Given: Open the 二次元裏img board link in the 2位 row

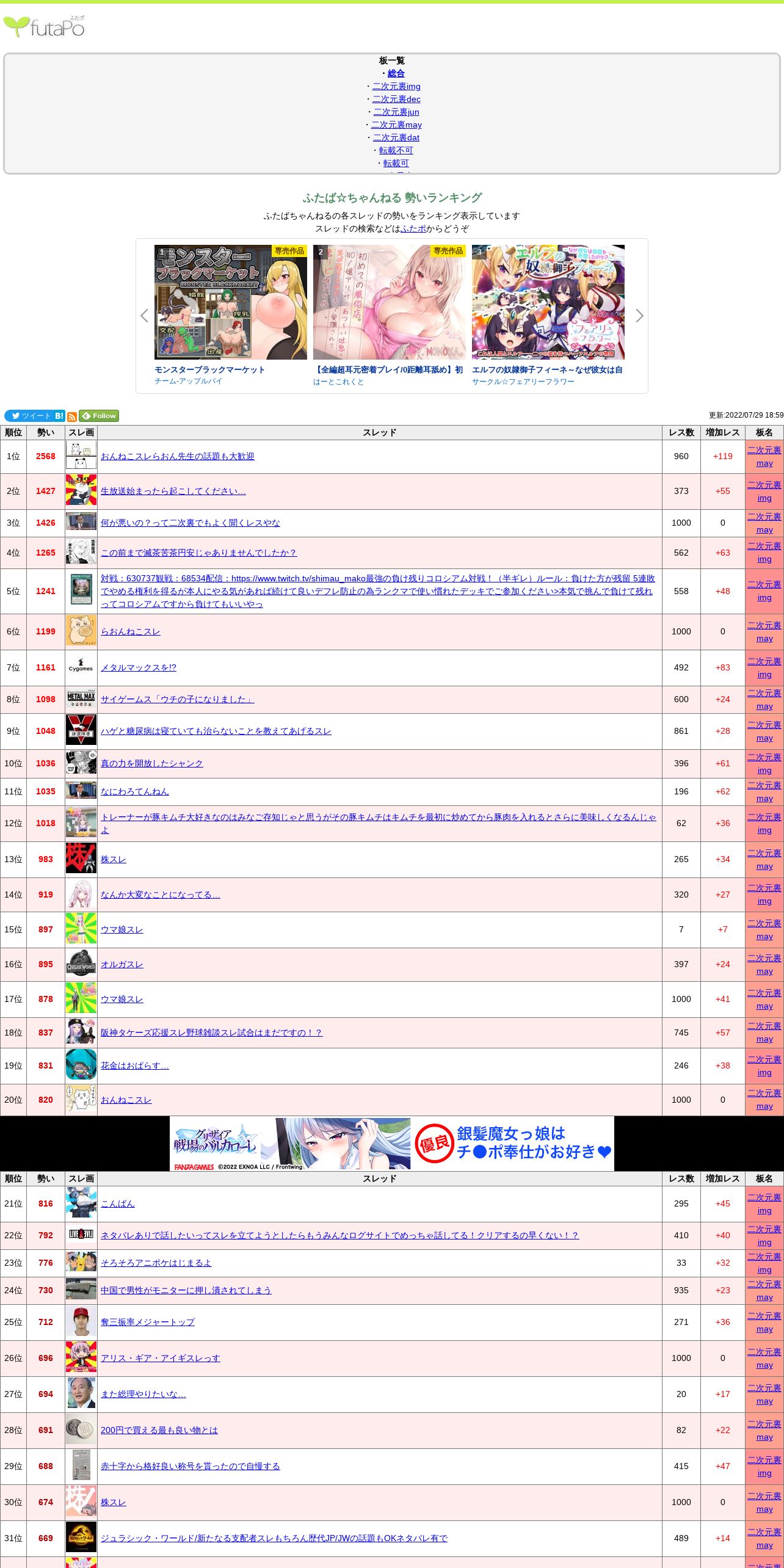Looking at the screenshot, I should (764, 492).
